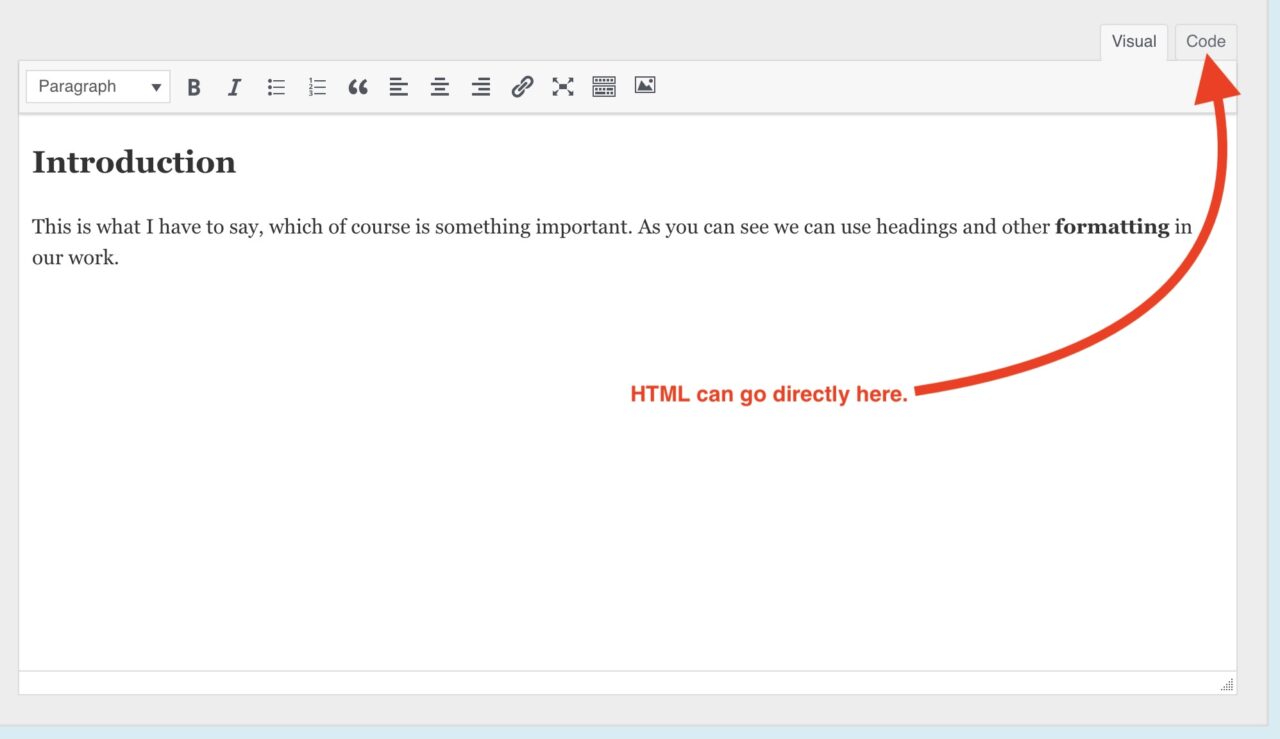The width and height of the screenshot is (1280, 739).
Task: Open the Paragraph format dropdown
Action: click(x=98, y=87)
